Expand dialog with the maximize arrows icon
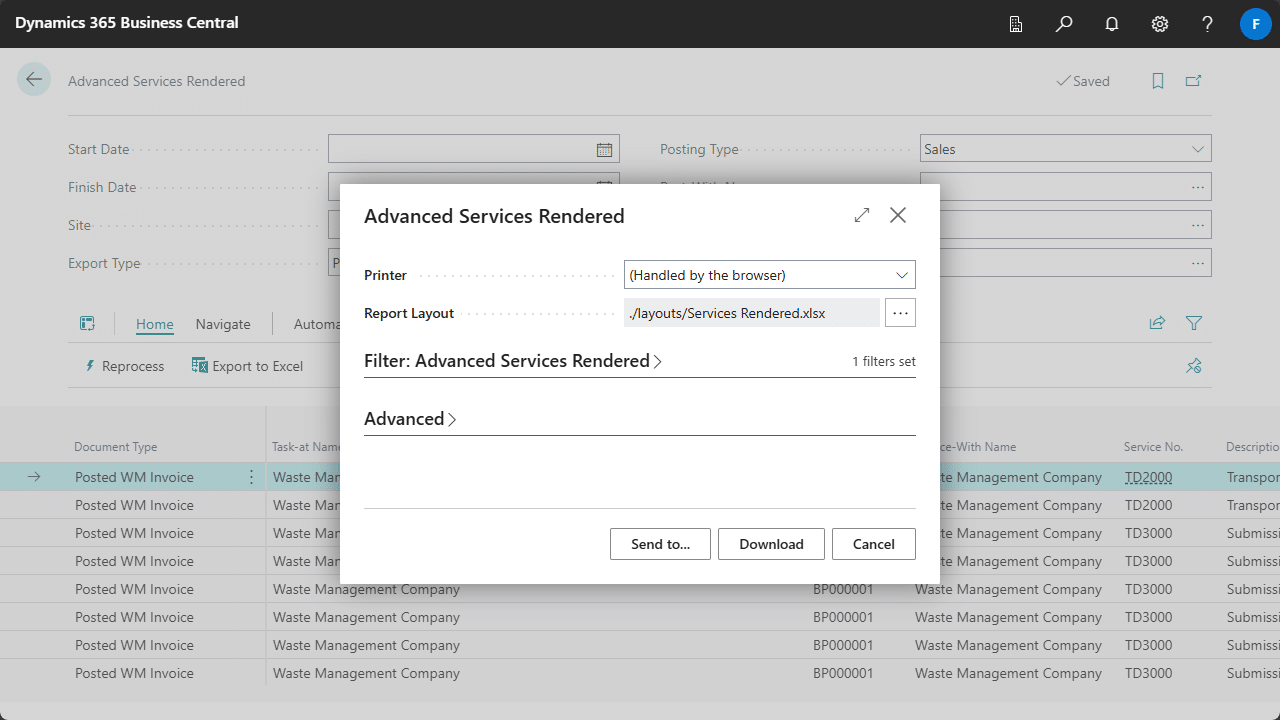The image size is (1280, 720). [862, 215]
